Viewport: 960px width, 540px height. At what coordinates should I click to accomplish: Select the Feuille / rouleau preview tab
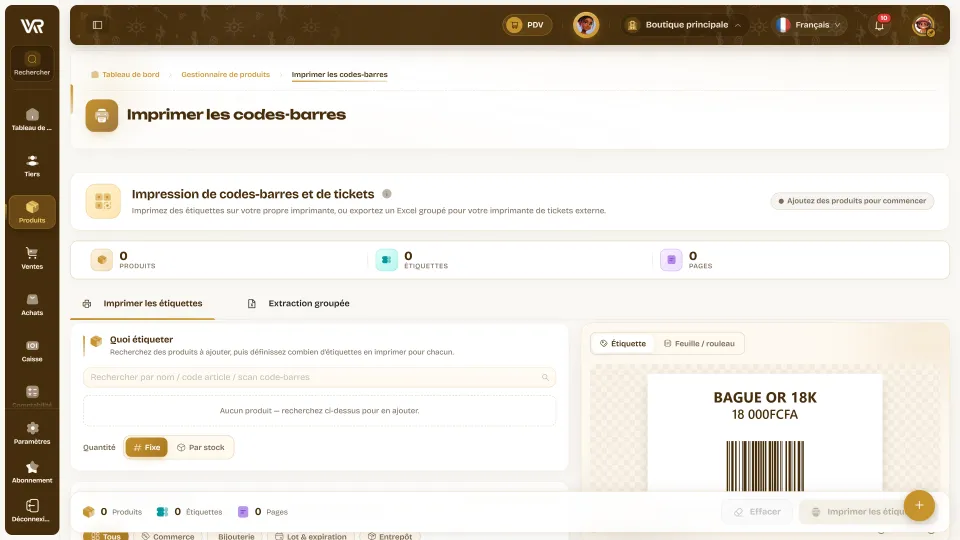pyautogui.click(x=699, y=343)
